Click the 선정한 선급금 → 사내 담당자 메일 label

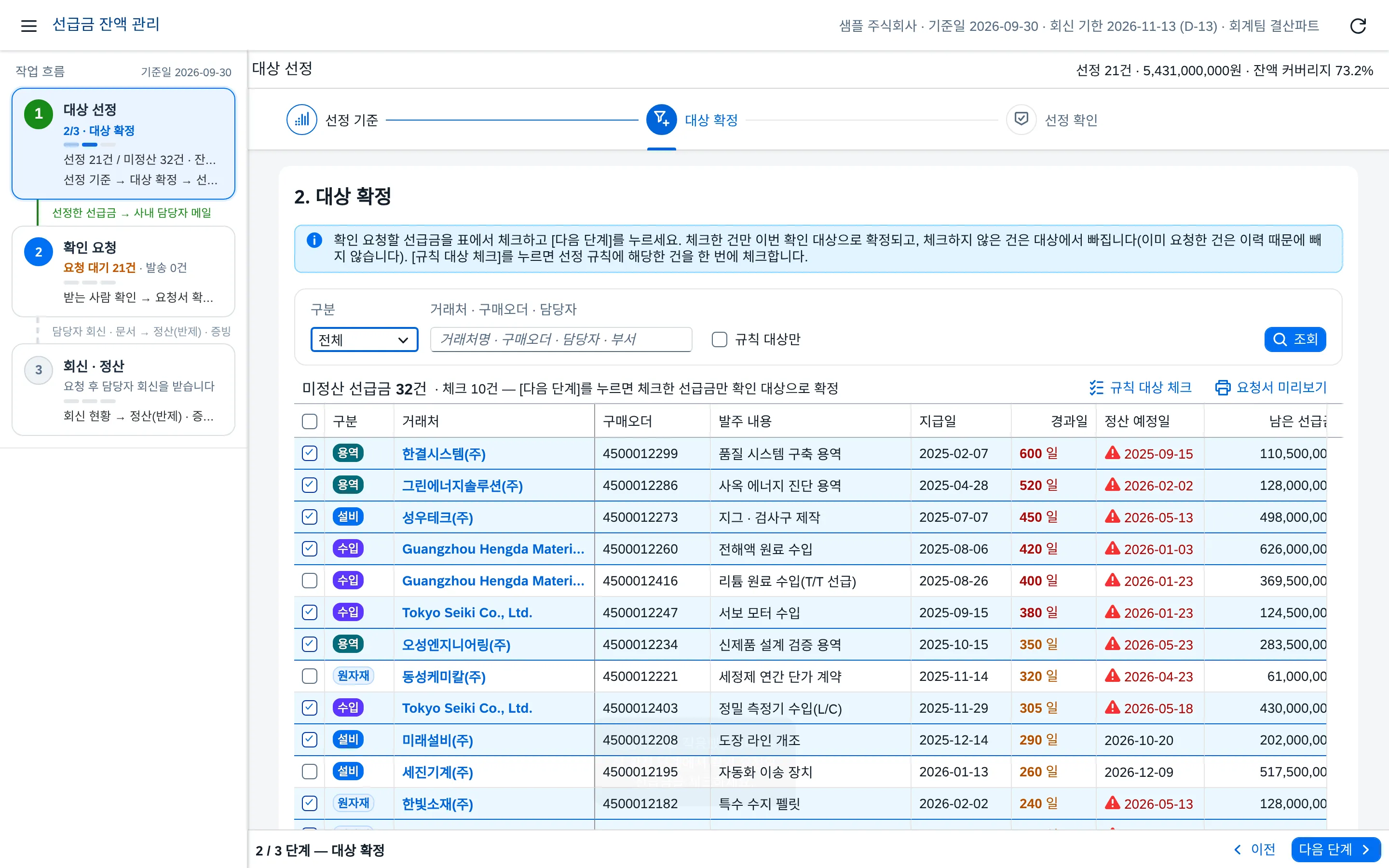[x=132, y=212]
